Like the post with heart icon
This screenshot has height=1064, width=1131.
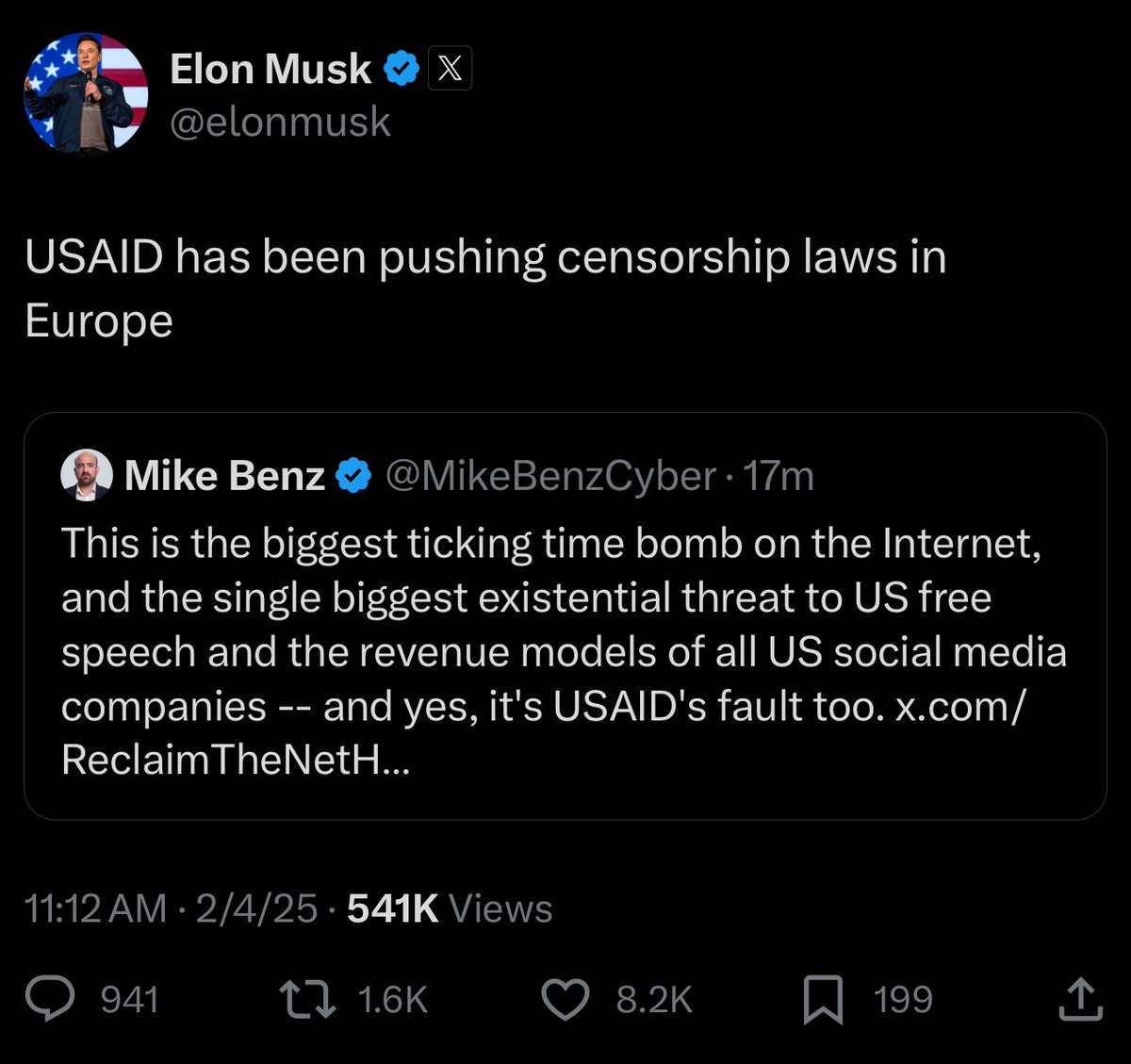565,1000
